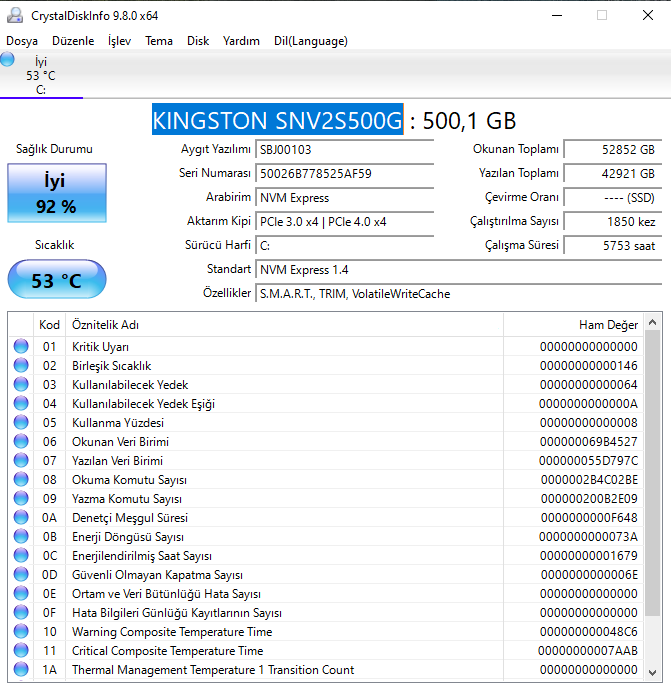Click the scroll down arrow of attribute list
The width and height of the screenshot is (671, 691).
(x=652, y=672)
